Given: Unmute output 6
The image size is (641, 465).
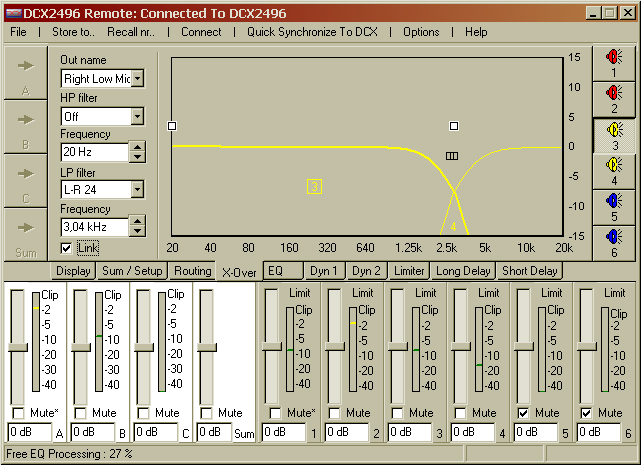Looking at the screenshot, I should [586, 413].
